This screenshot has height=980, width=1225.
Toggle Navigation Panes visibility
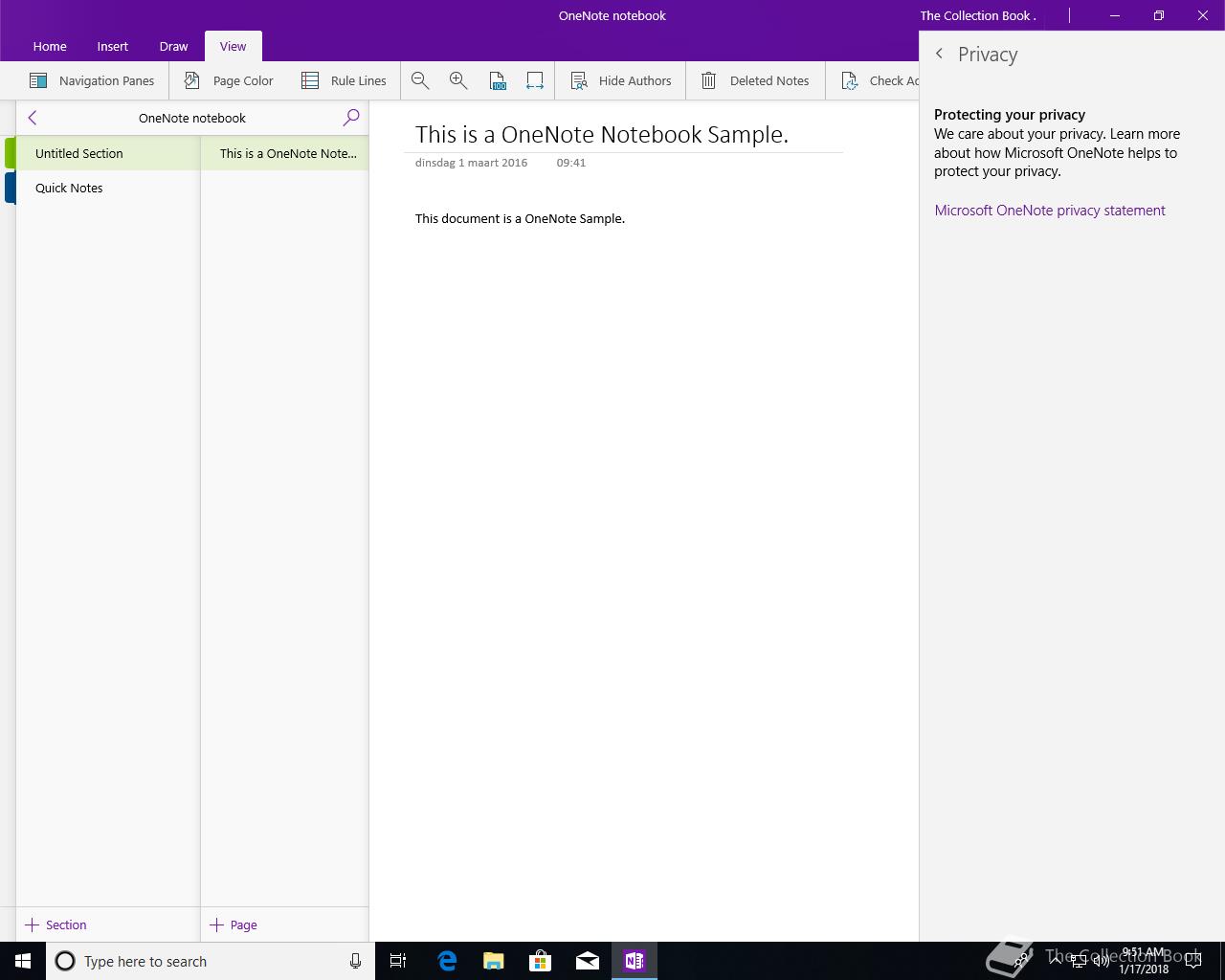pyautogui.click(x=92, y=81)
